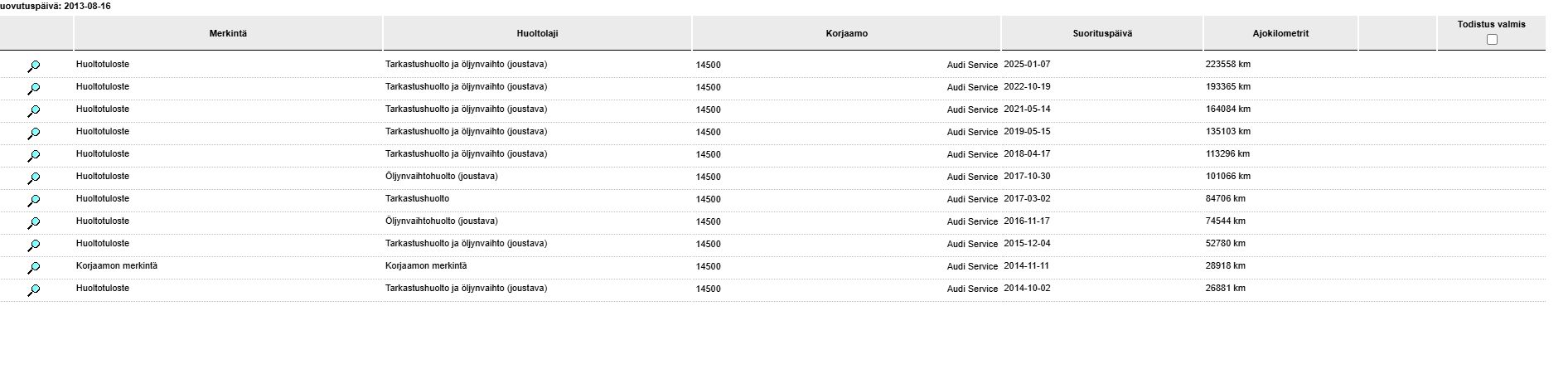Click the 223558 km mileage cell
Image resolution: width=1568 pixels, height=379 pixels.
tap(1228, 64)
